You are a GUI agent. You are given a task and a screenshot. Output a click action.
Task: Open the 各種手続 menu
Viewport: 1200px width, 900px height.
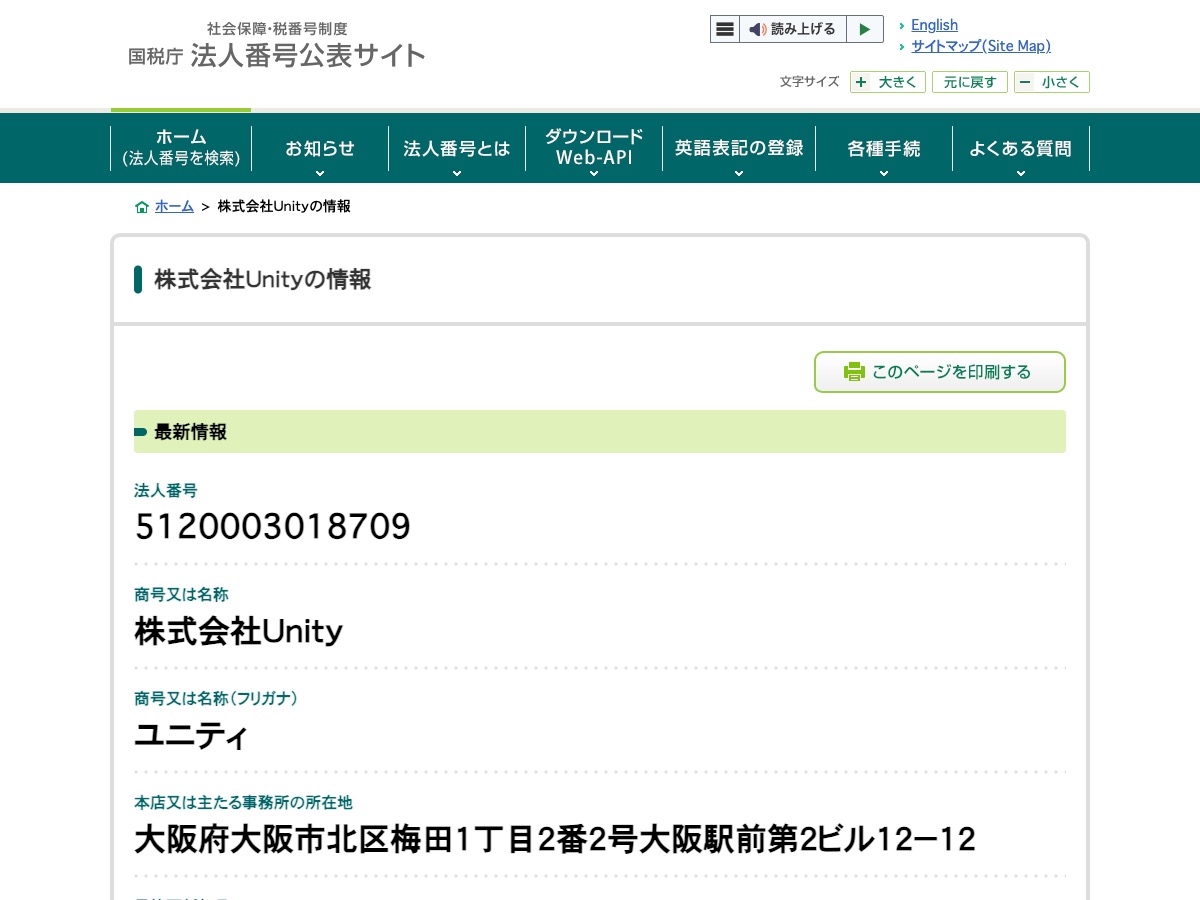pos(884,148)
